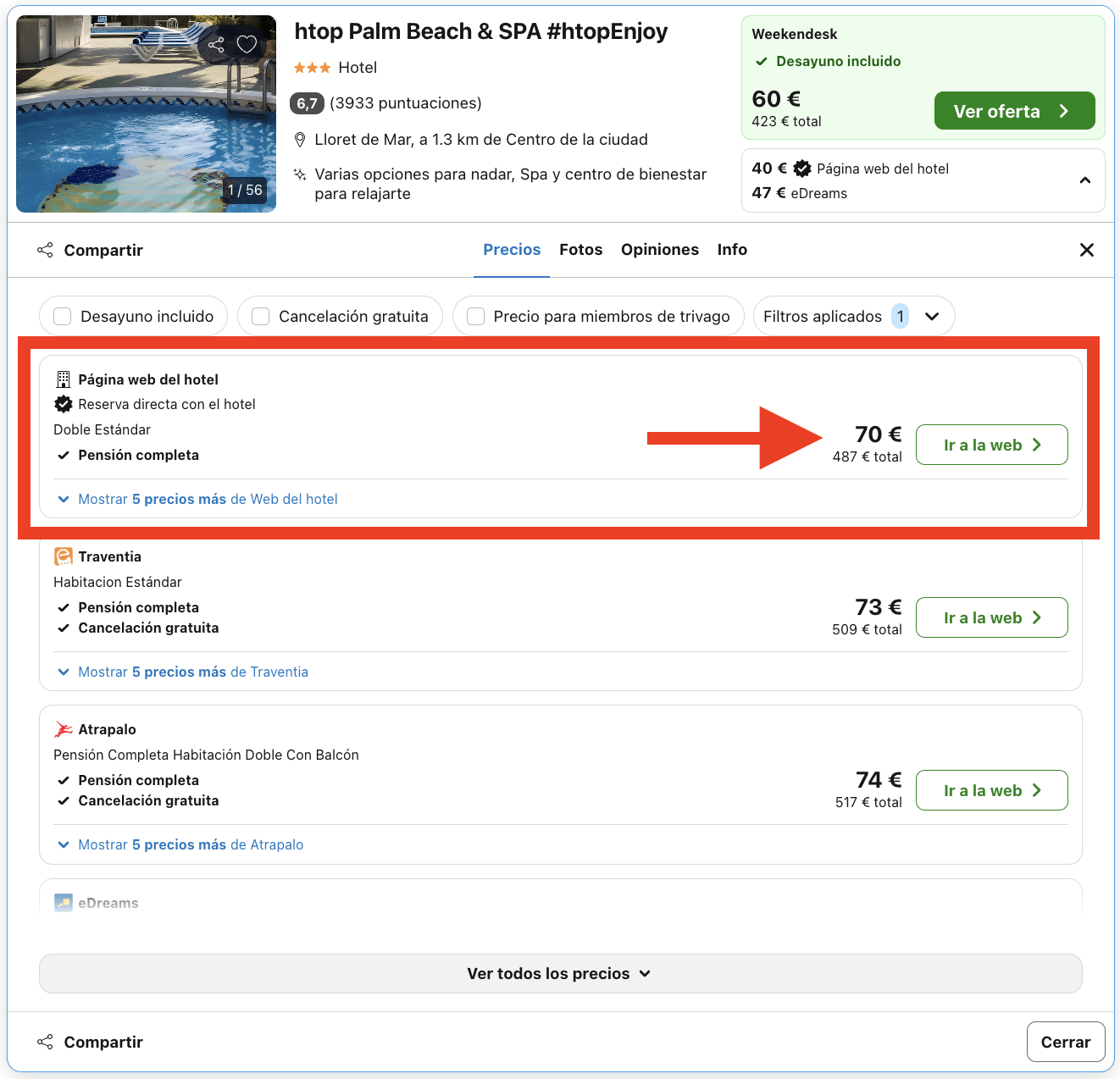1120x1079 pixels.
Task: Click the pool photo thumbnail
Action: click(146, 113)
